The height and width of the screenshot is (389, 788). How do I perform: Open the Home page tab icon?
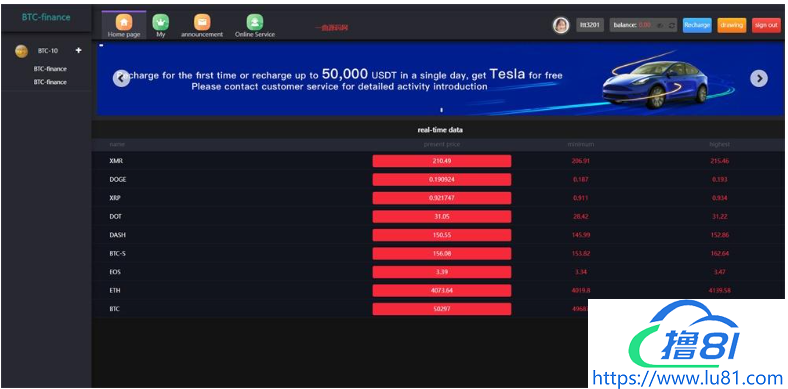pos(124,22)
